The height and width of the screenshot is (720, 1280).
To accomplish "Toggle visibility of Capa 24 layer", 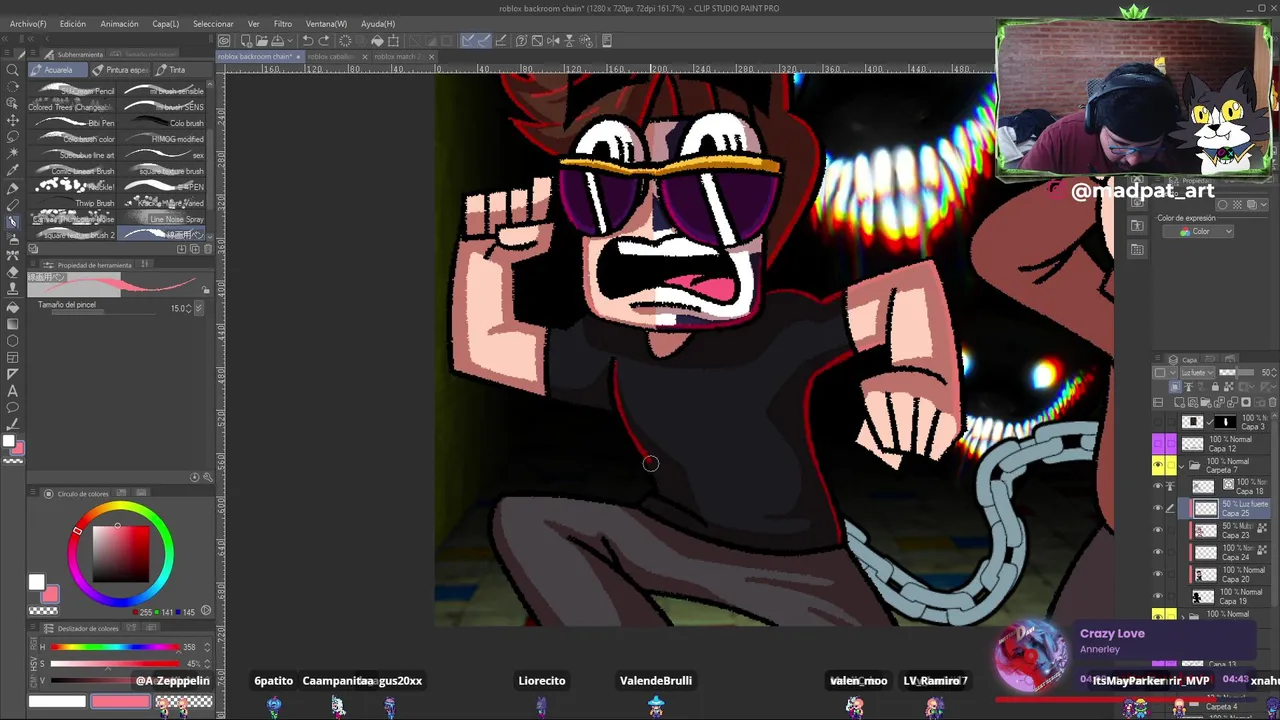I will coord(1158,552).
